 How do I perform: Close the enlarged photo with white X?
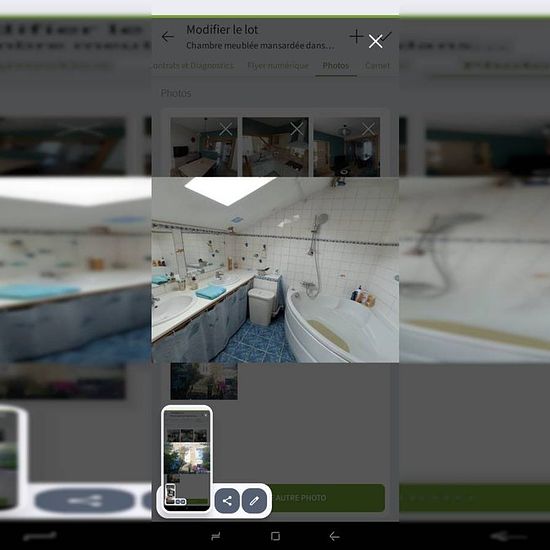375,42
